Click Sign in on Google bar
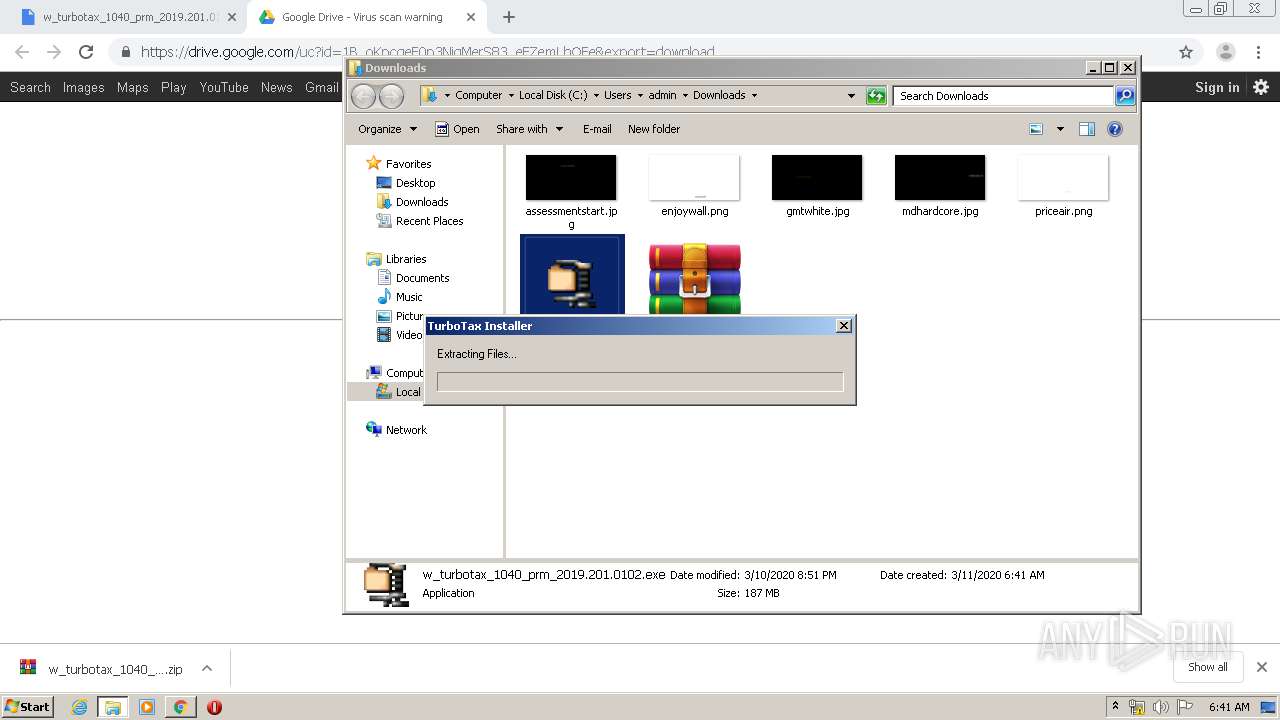Screen dimensions: 1280x720 pos(1217,87)
